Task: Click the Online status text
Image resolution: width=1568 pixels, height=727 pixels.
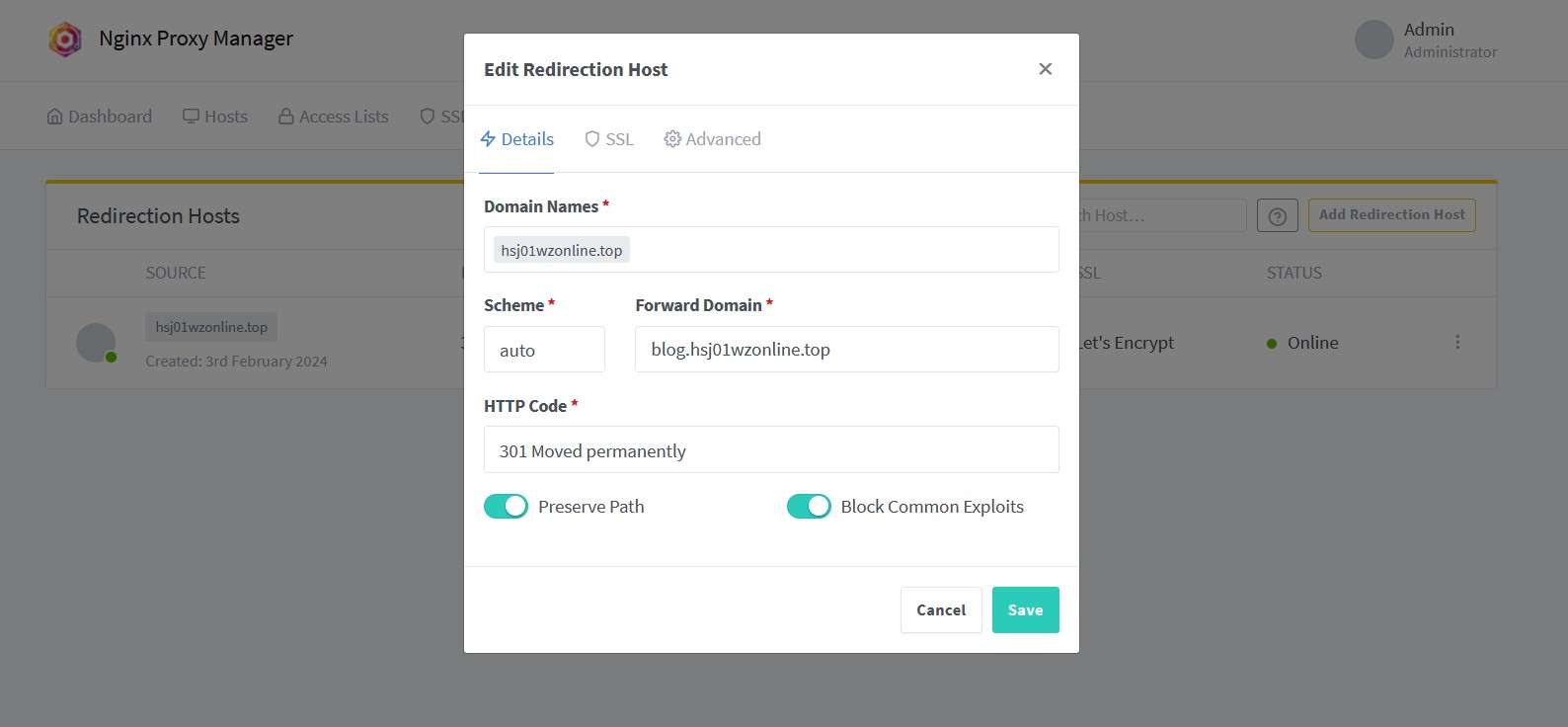Action: [1312, 343]
